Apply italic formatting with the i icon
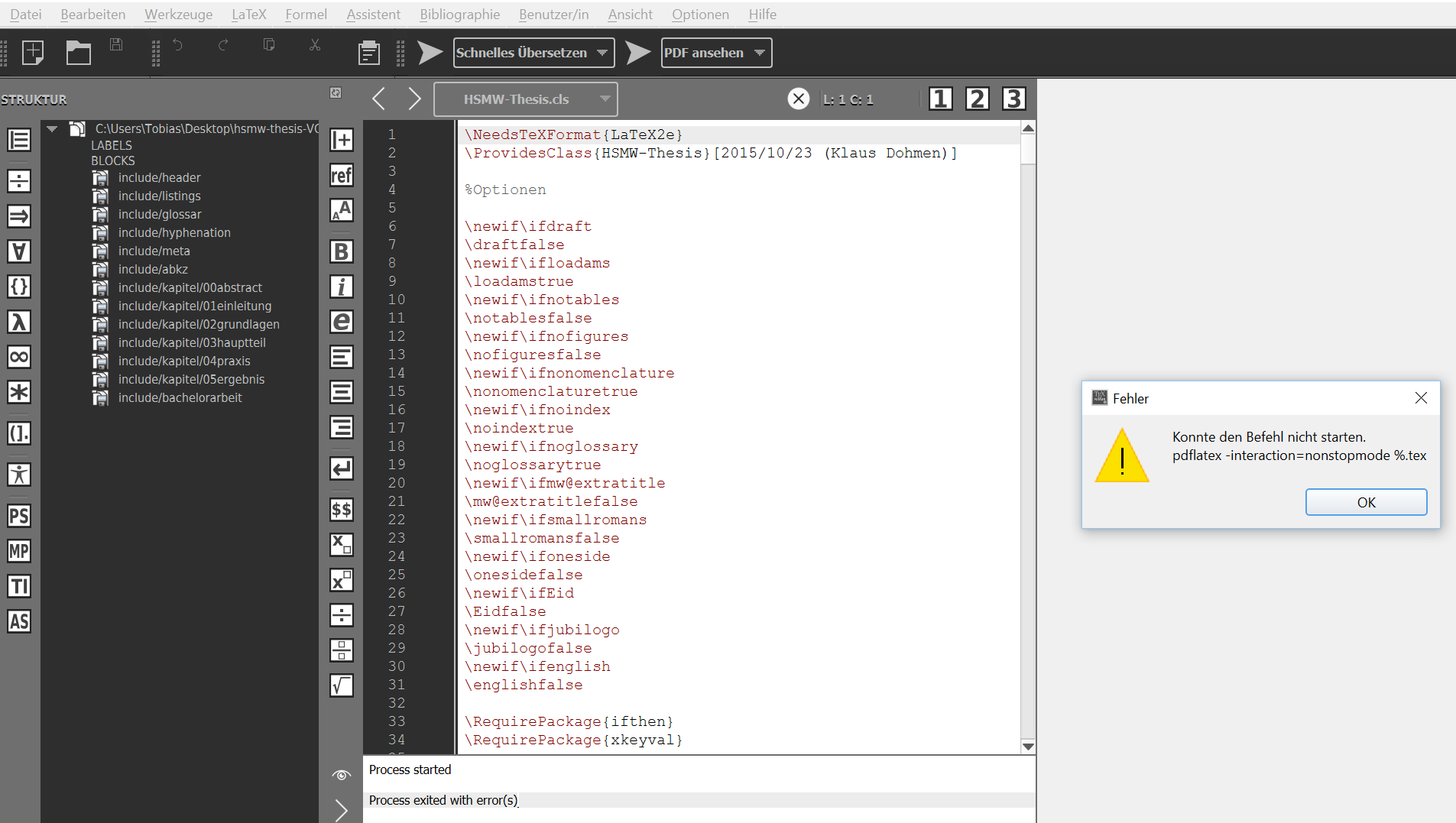 click(x=341, y=287)
